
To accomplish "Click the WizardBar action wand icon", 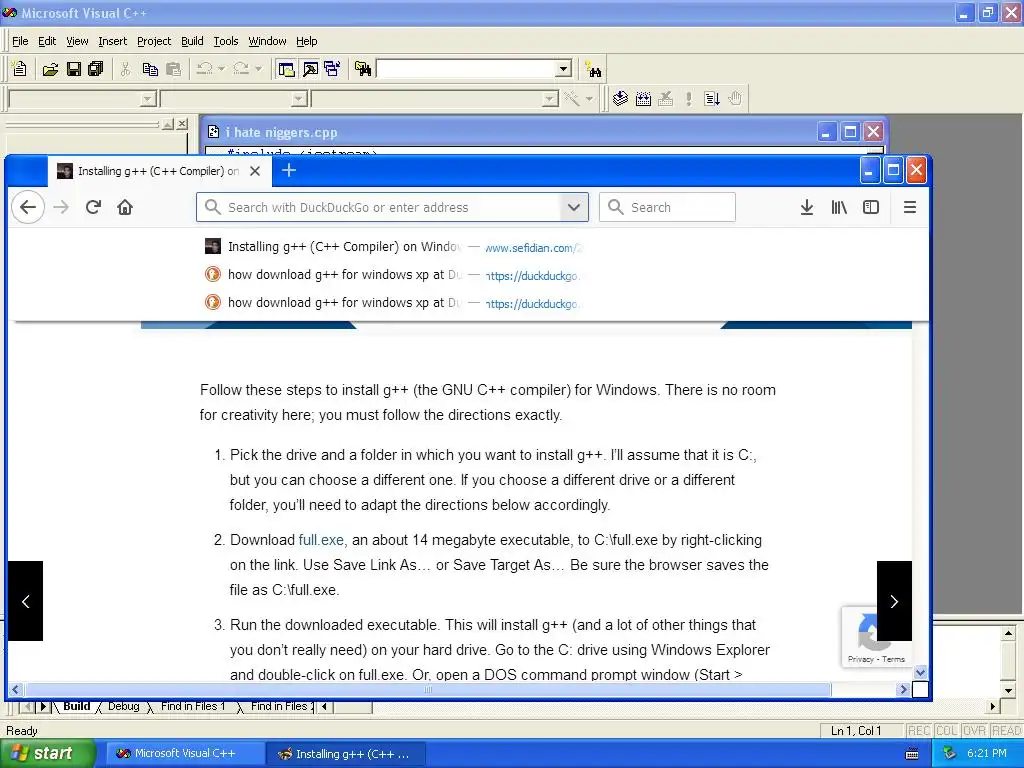I will (571, 99).
